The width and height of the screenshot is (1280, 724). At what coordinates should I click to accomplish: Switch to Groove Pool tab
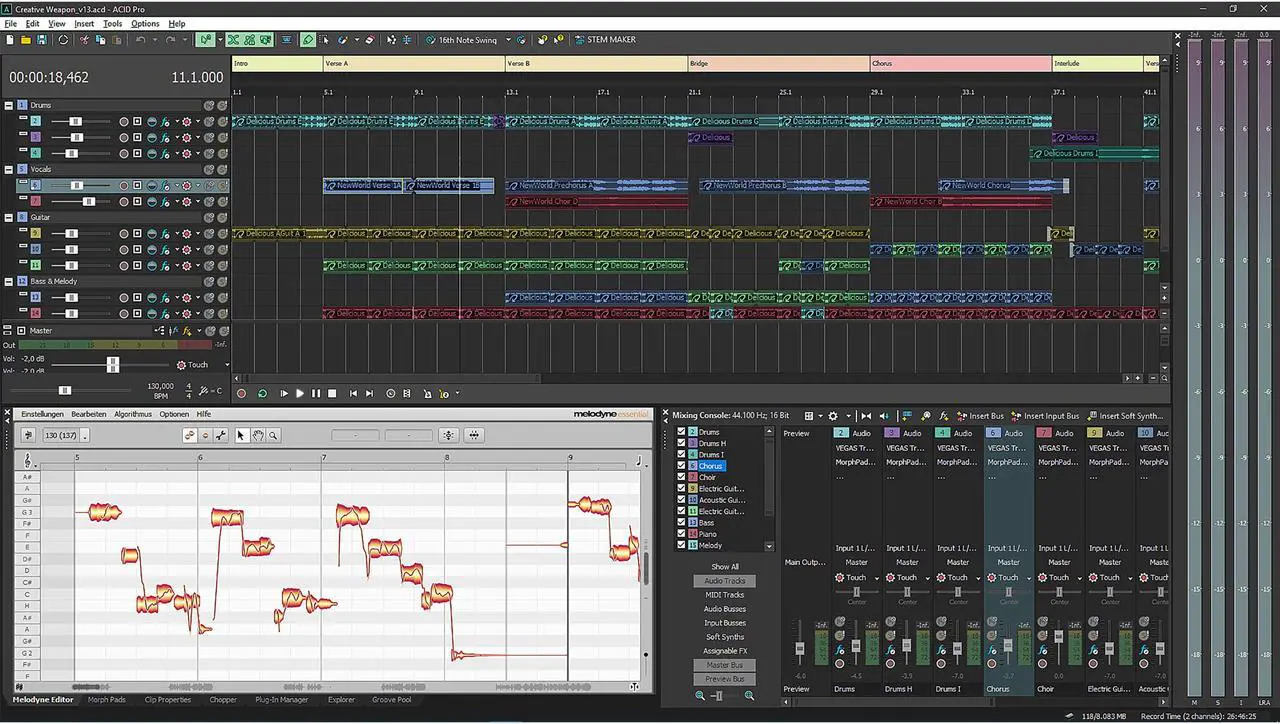392,700
